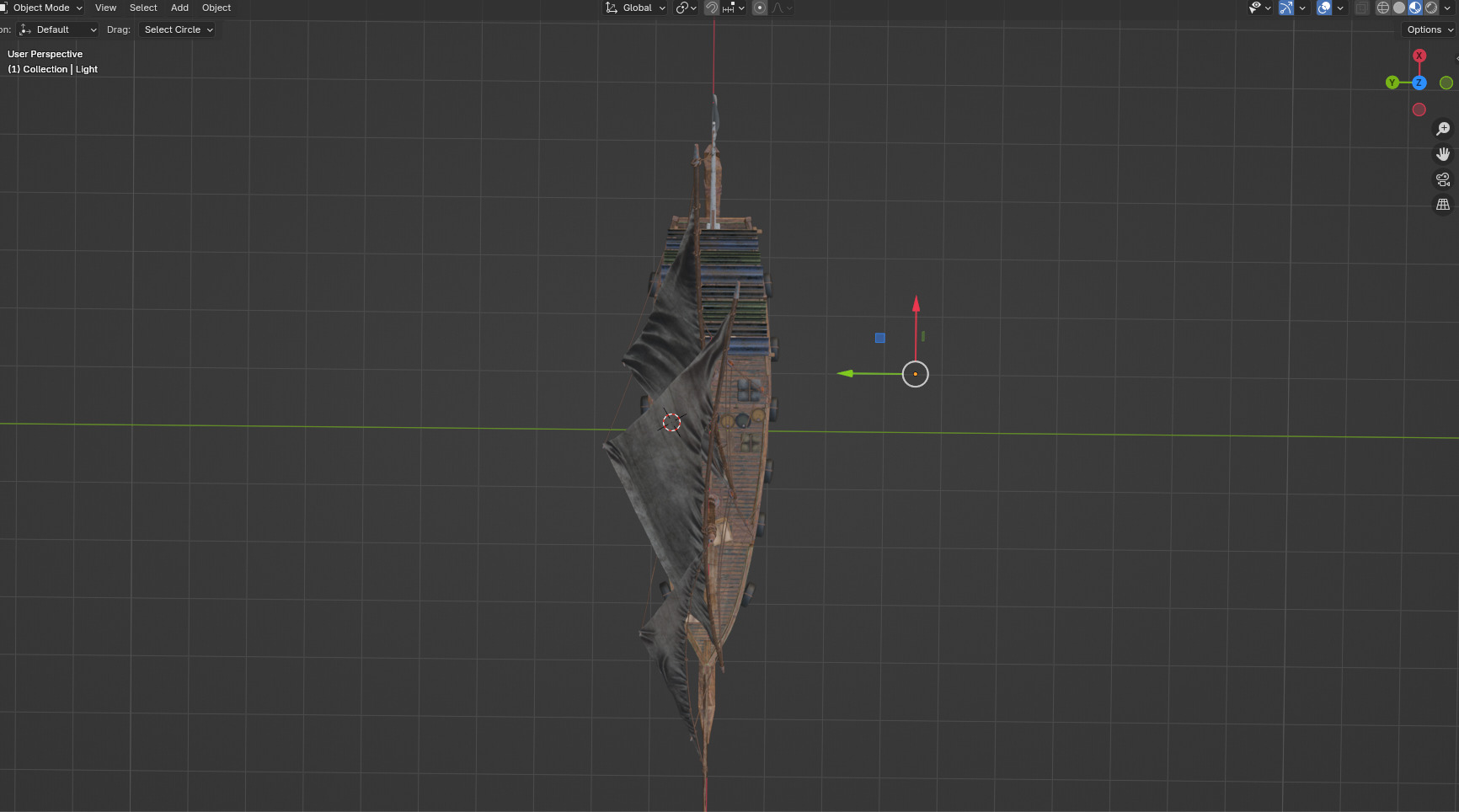This screenshot has height=812, width=1459.
Task: Click the negative Y axis circle on gizmo
Action: tap(1446, 83)
